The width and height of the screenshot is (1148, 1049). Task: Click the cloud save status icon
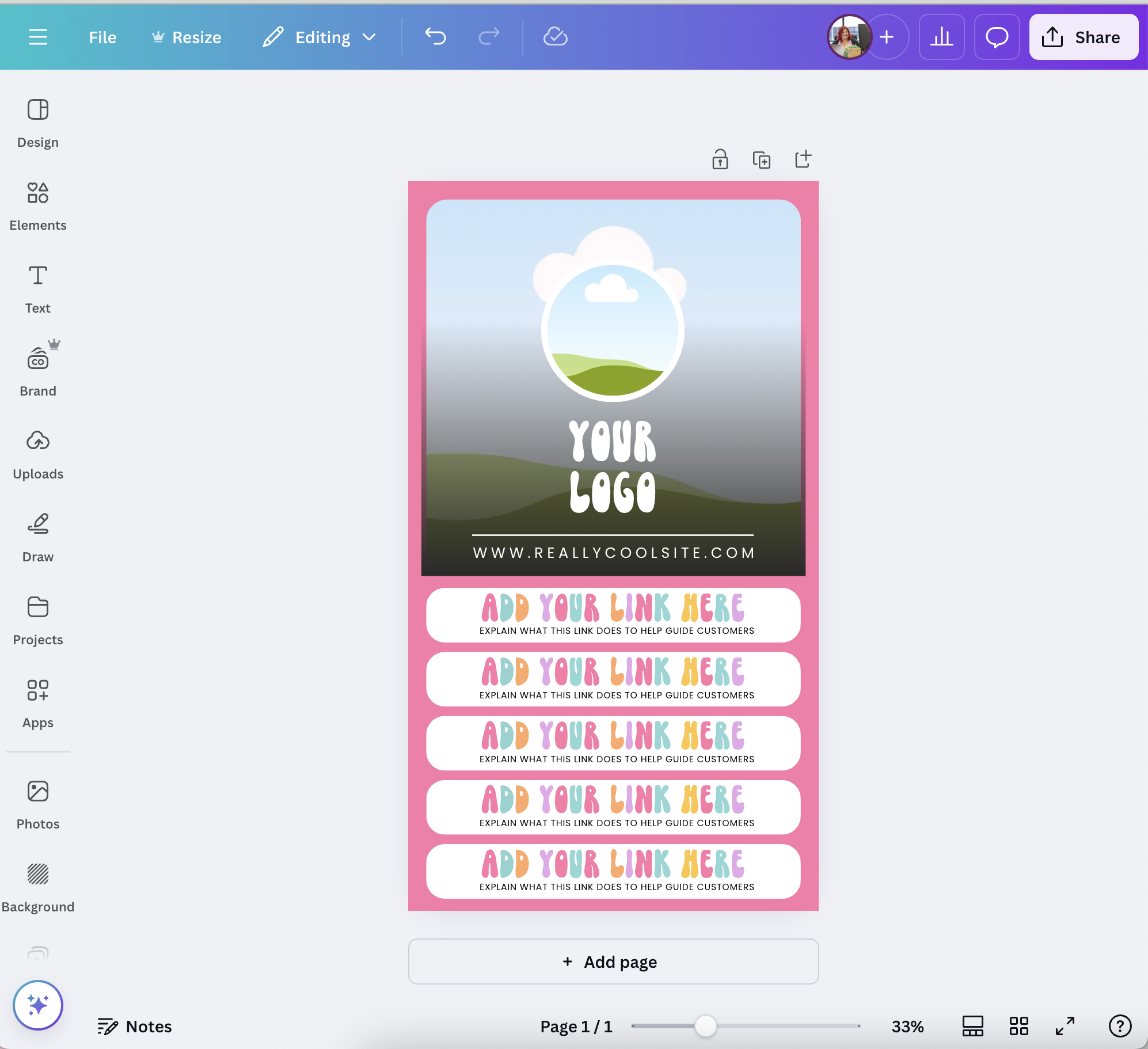tap(555, 37)
